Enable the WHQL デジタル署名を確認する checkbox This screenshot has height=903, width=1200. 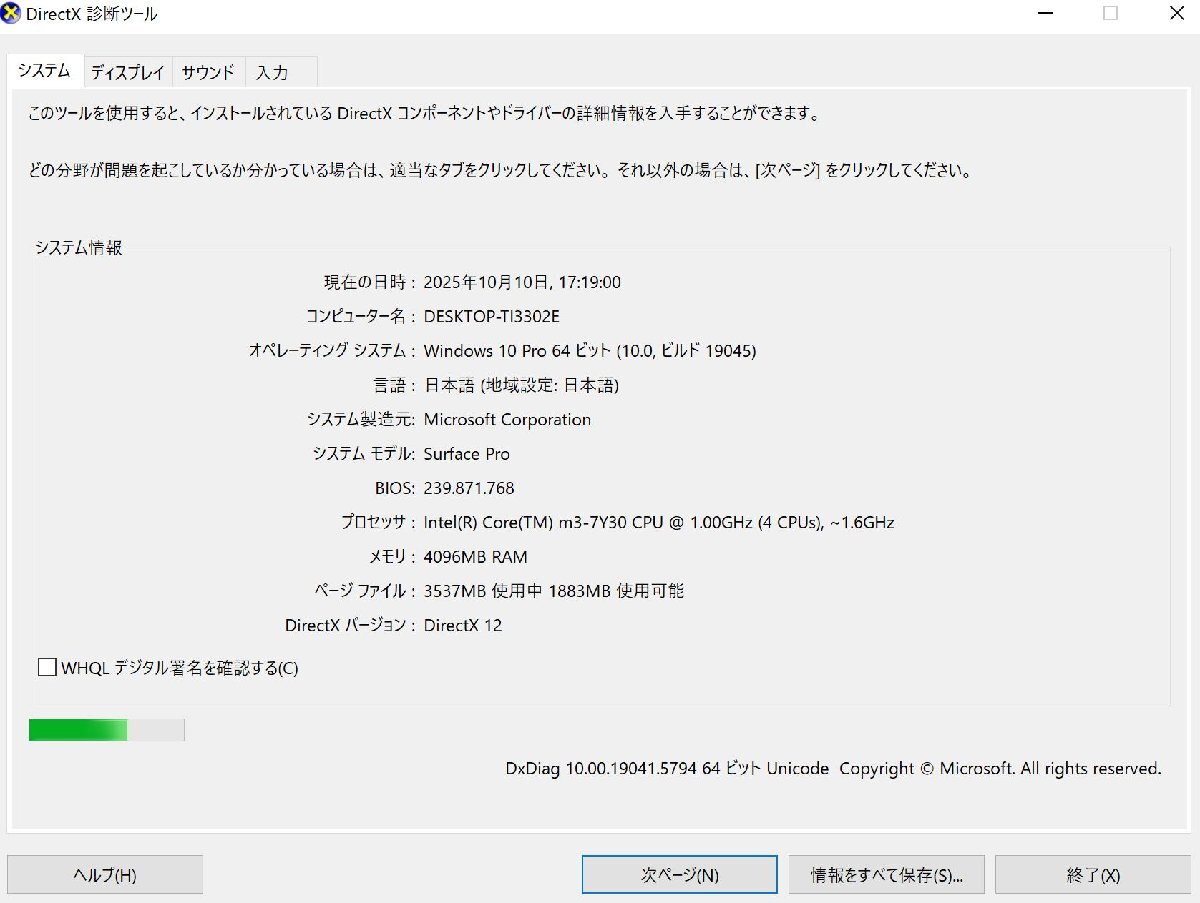[x=46, y=666]
